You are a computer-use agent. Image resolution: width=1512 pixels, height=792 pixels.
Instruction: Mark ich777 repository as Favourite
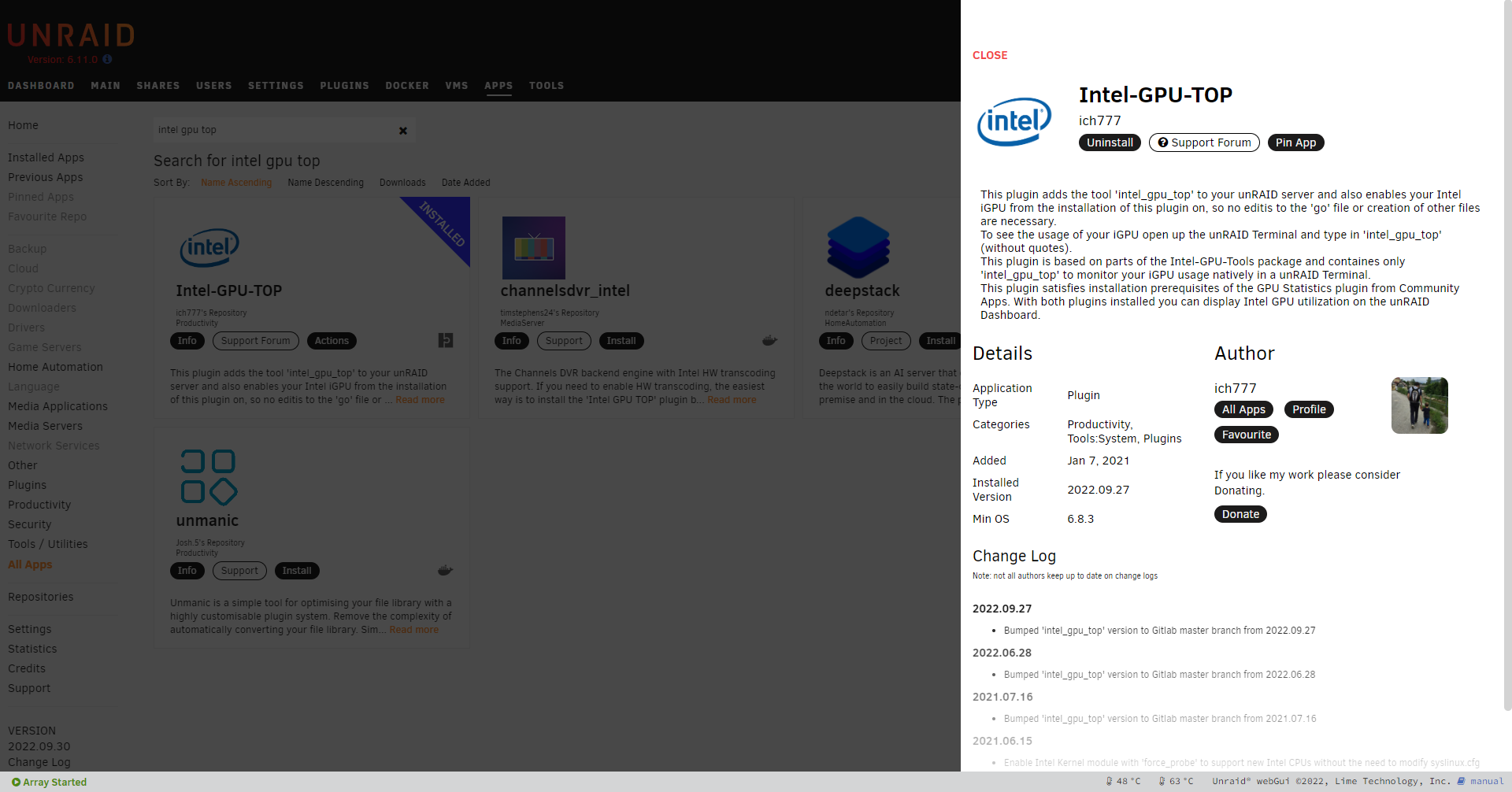click(1247, 435)
